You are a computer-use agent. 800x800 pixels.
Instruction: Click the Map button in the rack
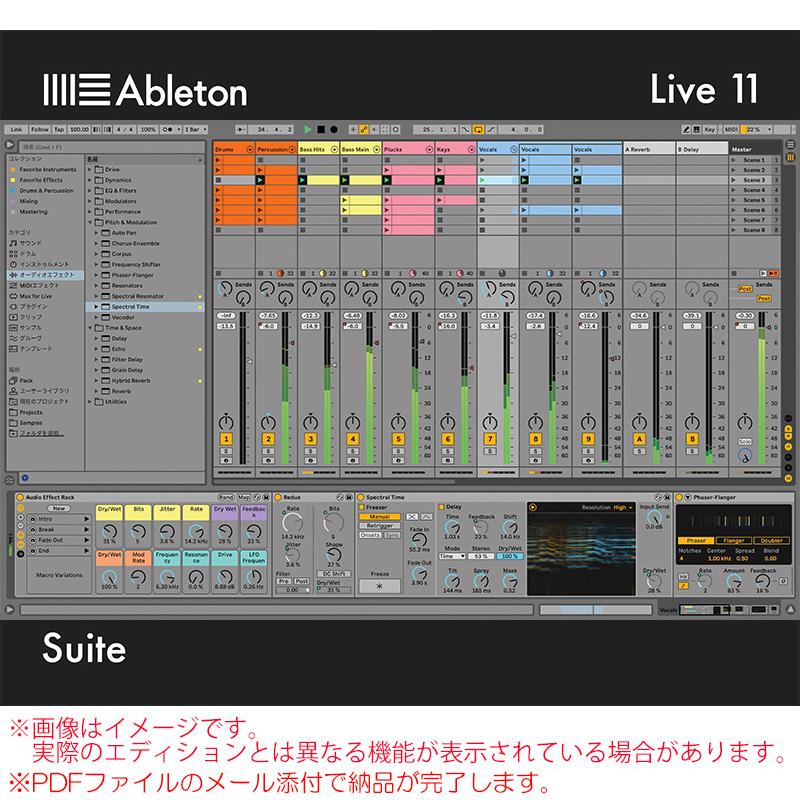point(244,497)
